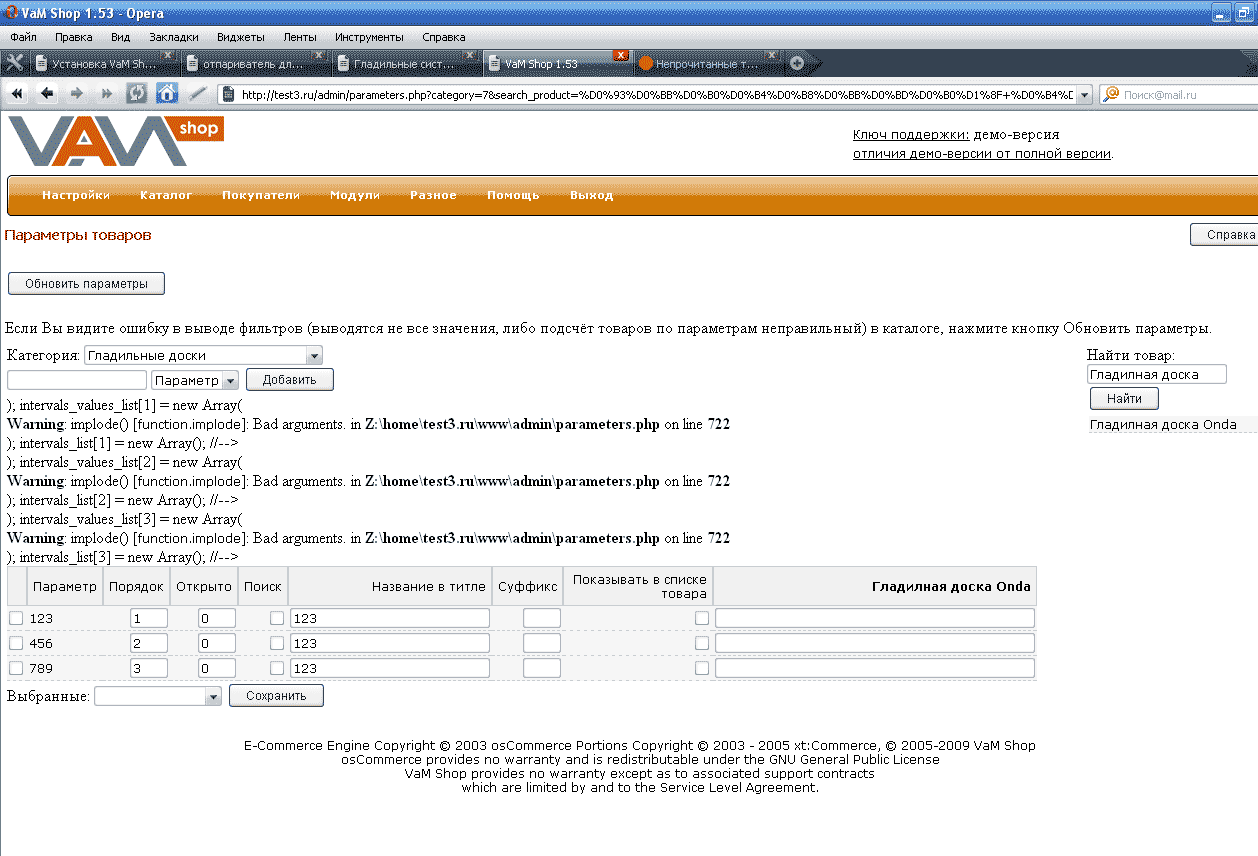
Task: Click the Порядок field in row 456
Action: tap(149, 643)
